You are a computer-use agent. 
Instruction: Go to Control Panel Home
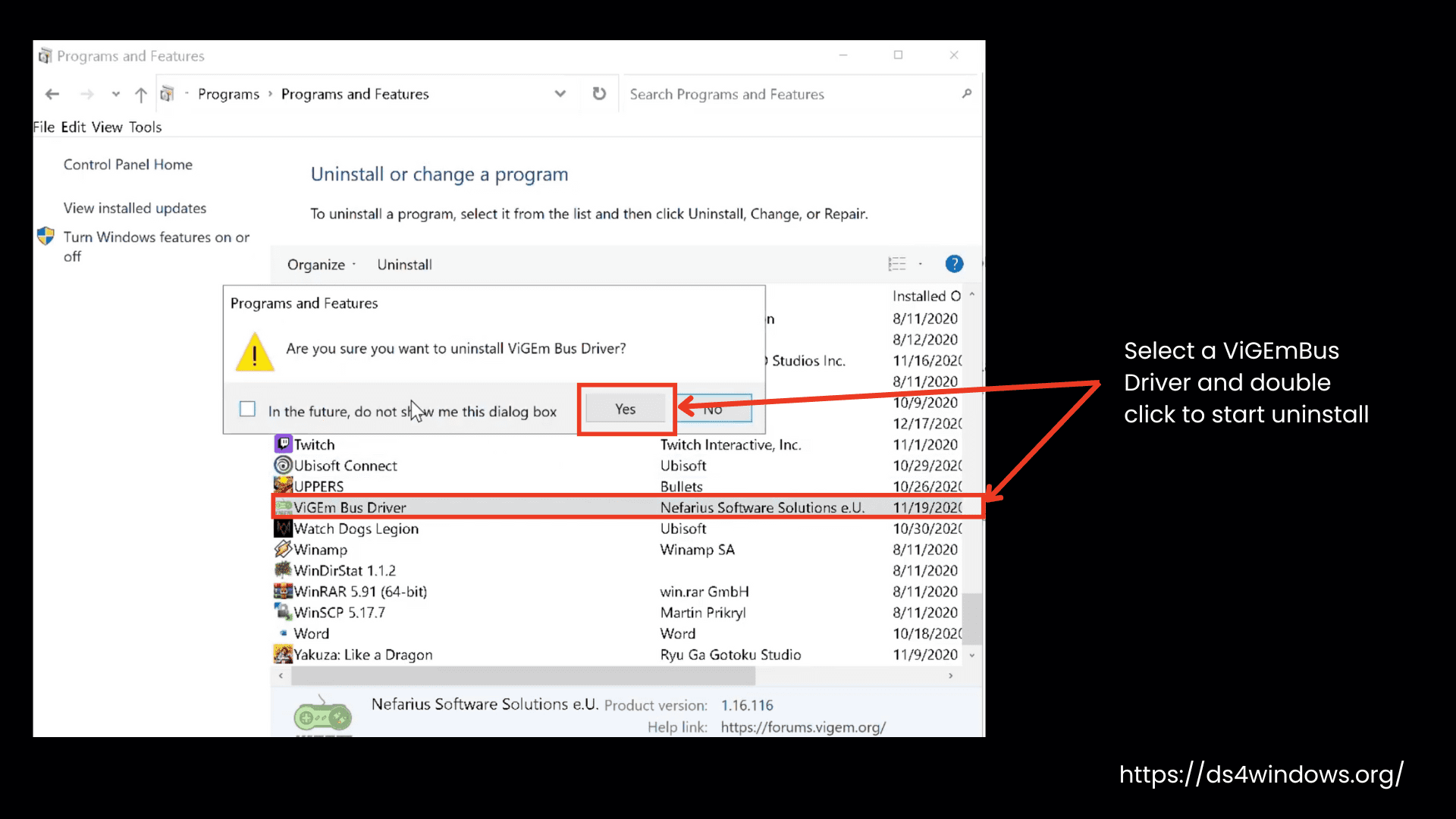tap(128, 165)
